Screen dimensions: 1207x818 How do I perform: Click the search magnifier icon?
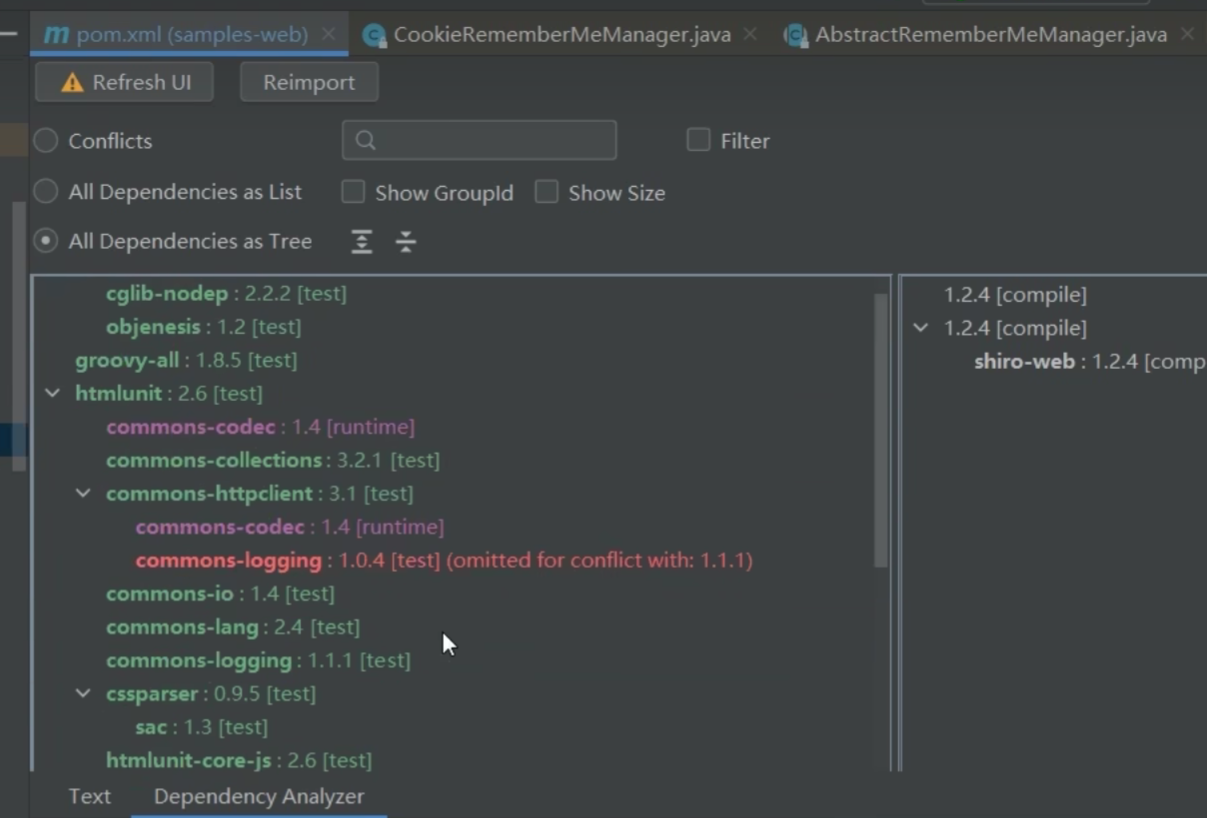366,141
